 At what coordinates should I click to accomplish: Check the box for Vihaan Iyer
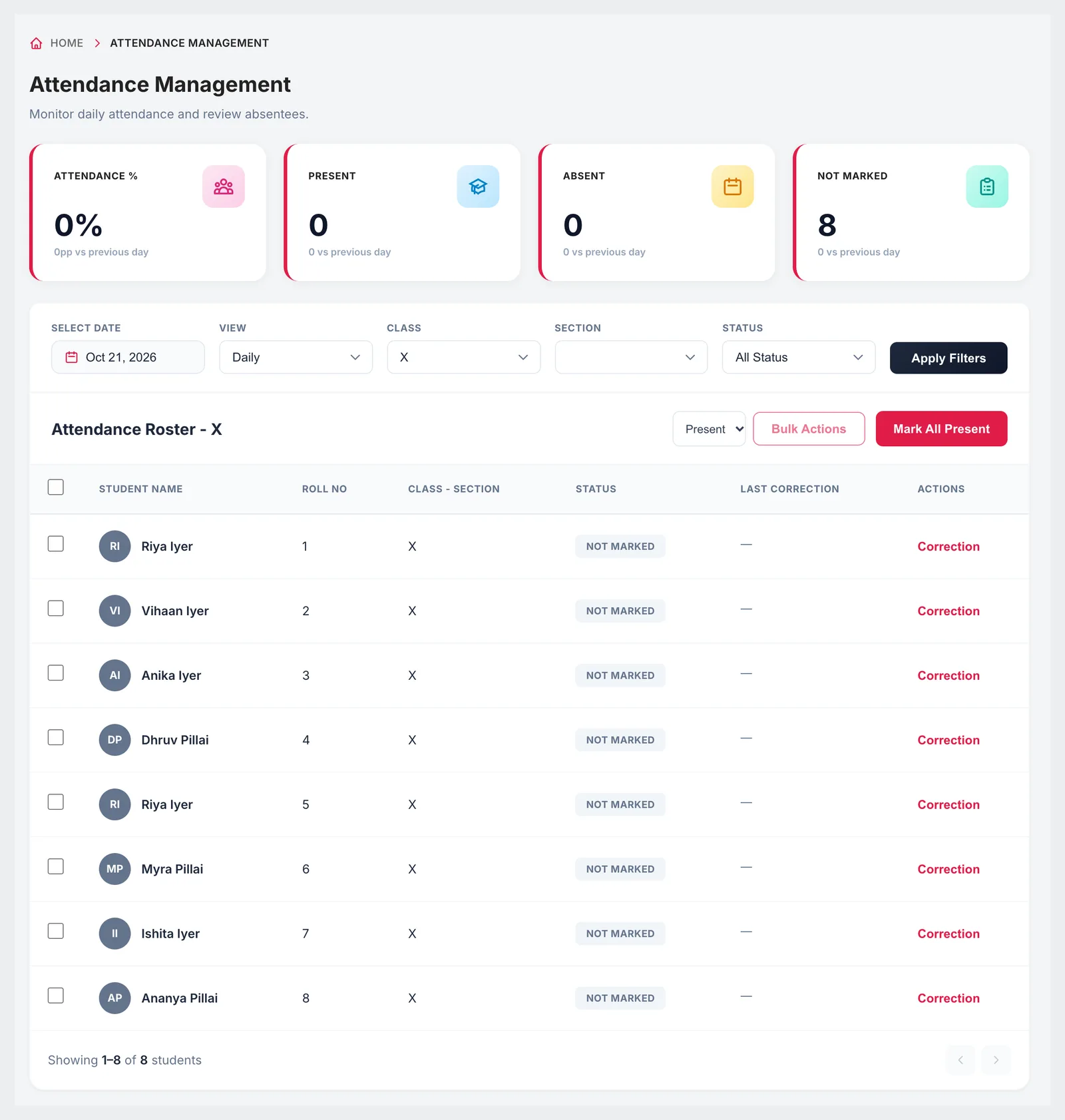click(x=56, y=609)
